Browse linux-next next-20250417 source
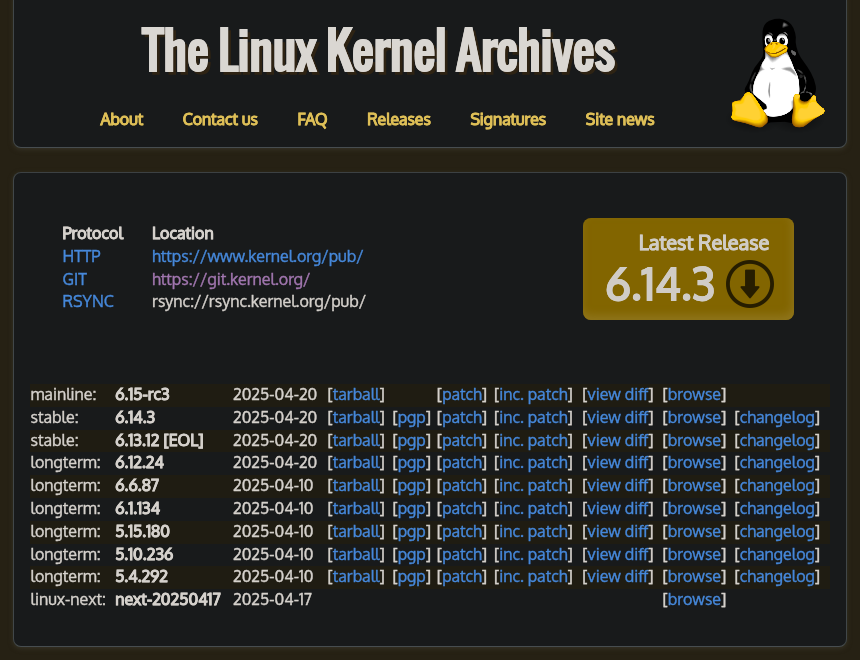This screenshot has width=860, height=660. pyautogui.click(x=694, y=600)
